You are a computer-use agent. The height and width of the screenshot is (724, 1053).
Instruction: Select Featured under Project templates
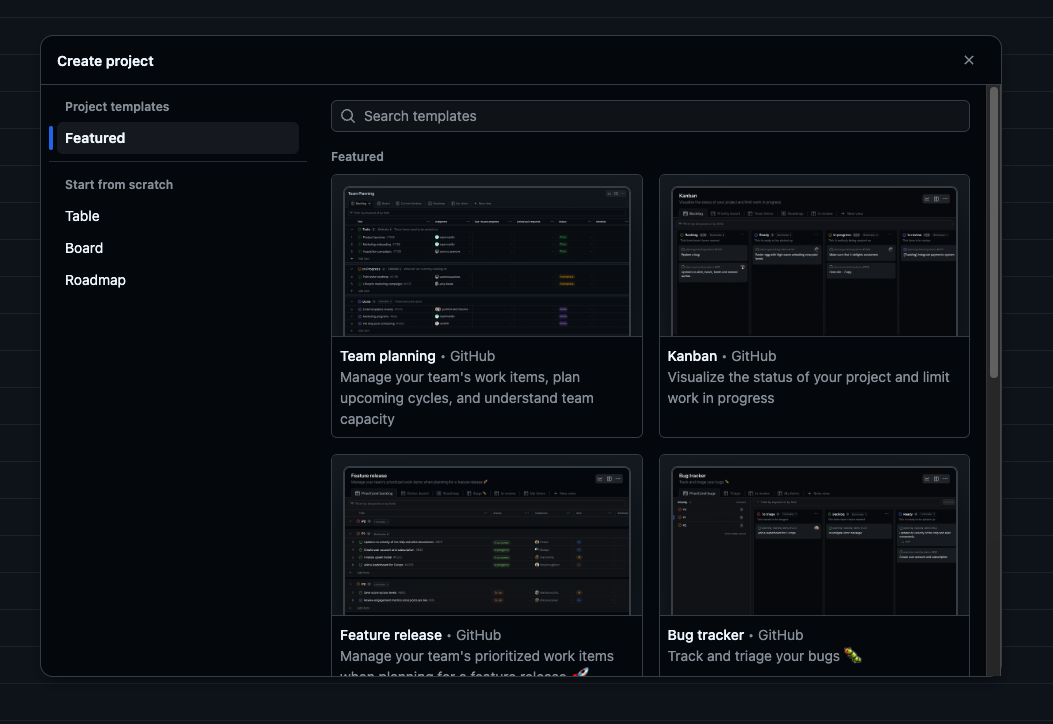(95, 138)
